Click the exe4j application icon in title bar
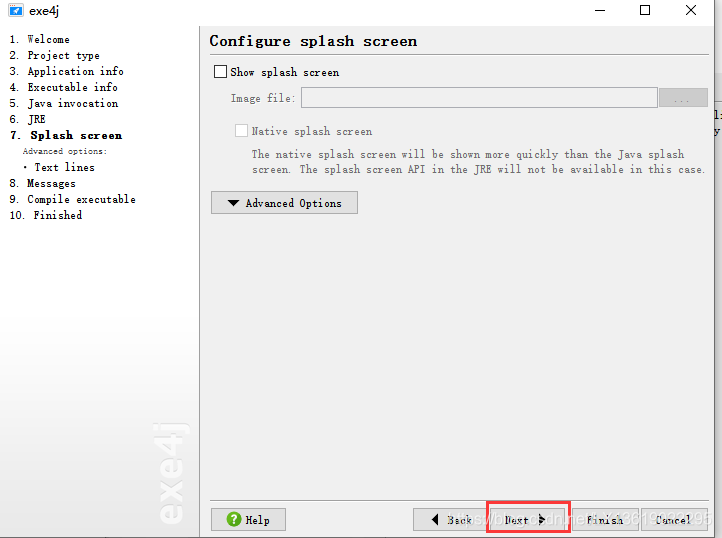Screen dimensions: 722x538 pyautogui.click(x=16, y=10)
